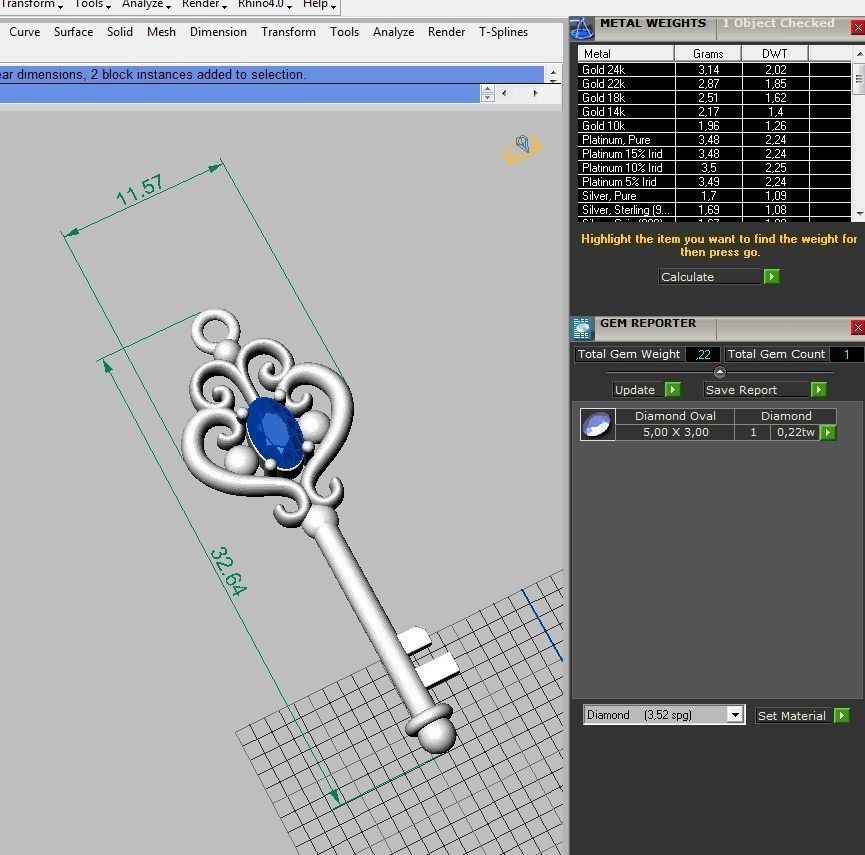Click the command line left arrow
Screen dimensions: 865x855
tap(504, 94)
